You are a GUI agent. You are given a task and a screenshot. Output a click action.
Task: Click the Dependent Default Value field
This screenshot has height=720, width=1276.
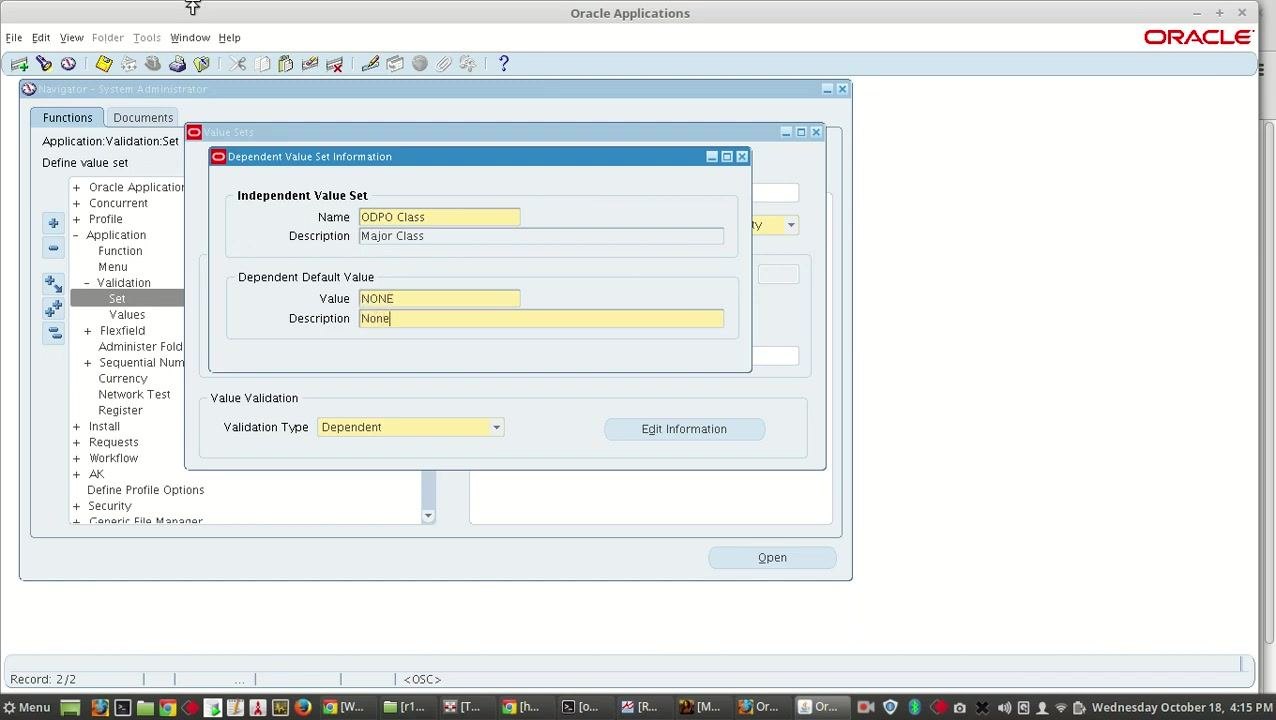click(439, 299)
